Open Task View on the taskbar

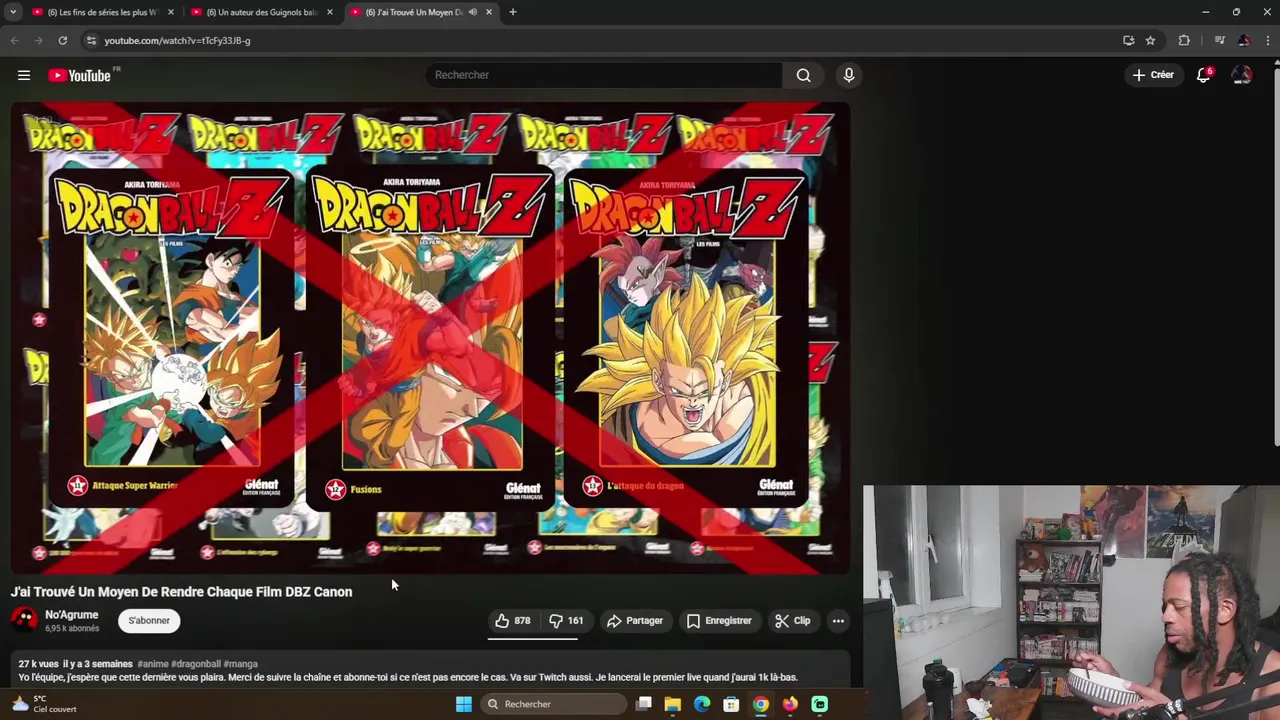point(644,704)
